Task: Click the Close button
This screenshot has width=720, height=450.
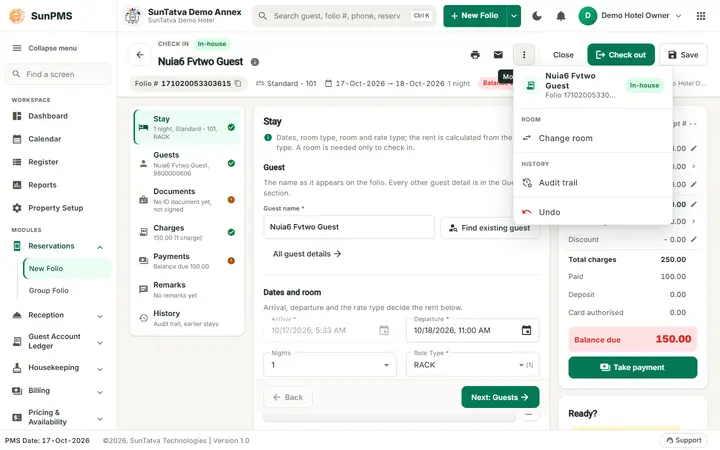Action: tap(563, 55)
